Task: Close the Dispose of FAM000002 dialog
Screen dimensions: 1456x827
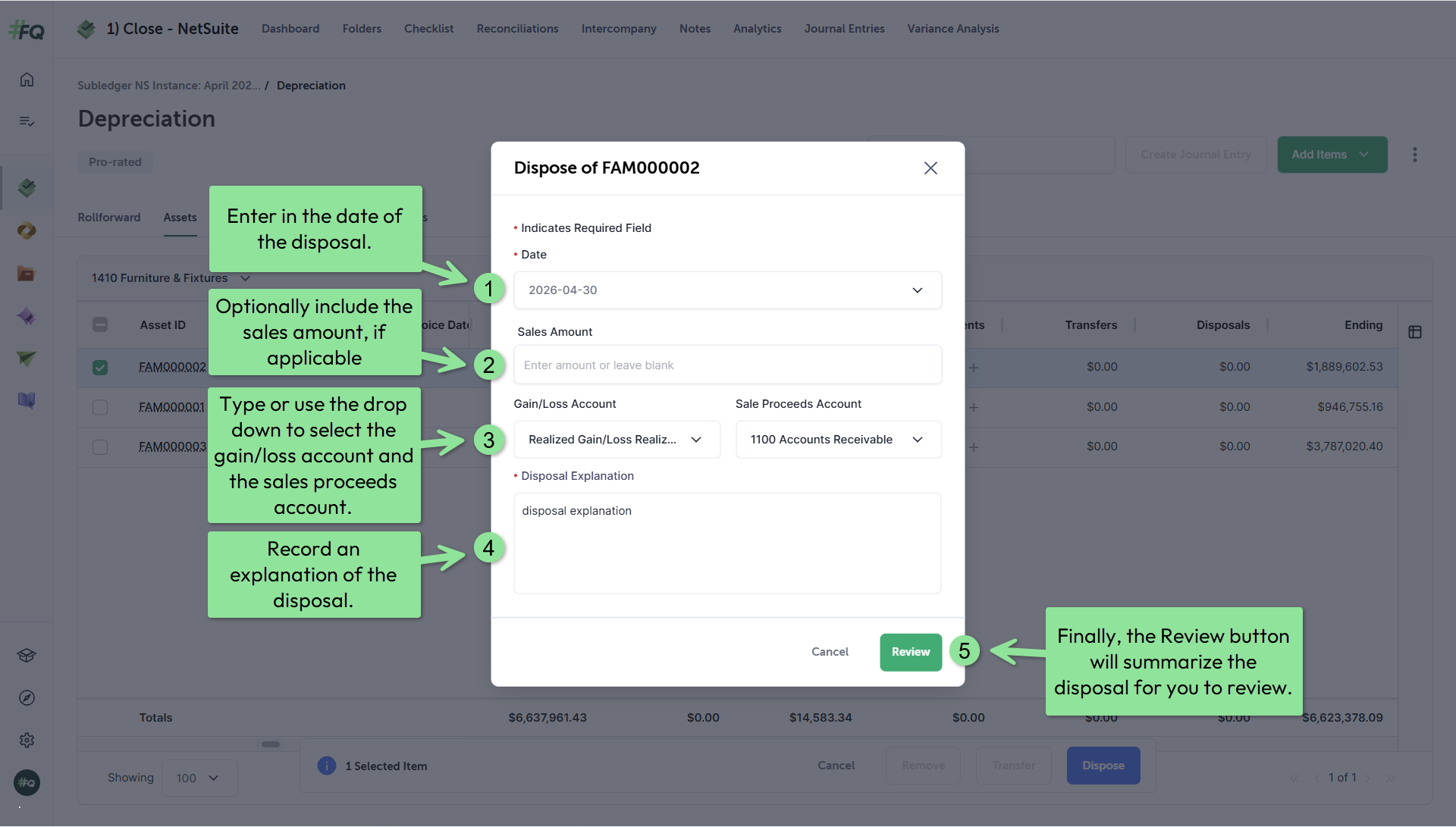Action: coord(930,168)
